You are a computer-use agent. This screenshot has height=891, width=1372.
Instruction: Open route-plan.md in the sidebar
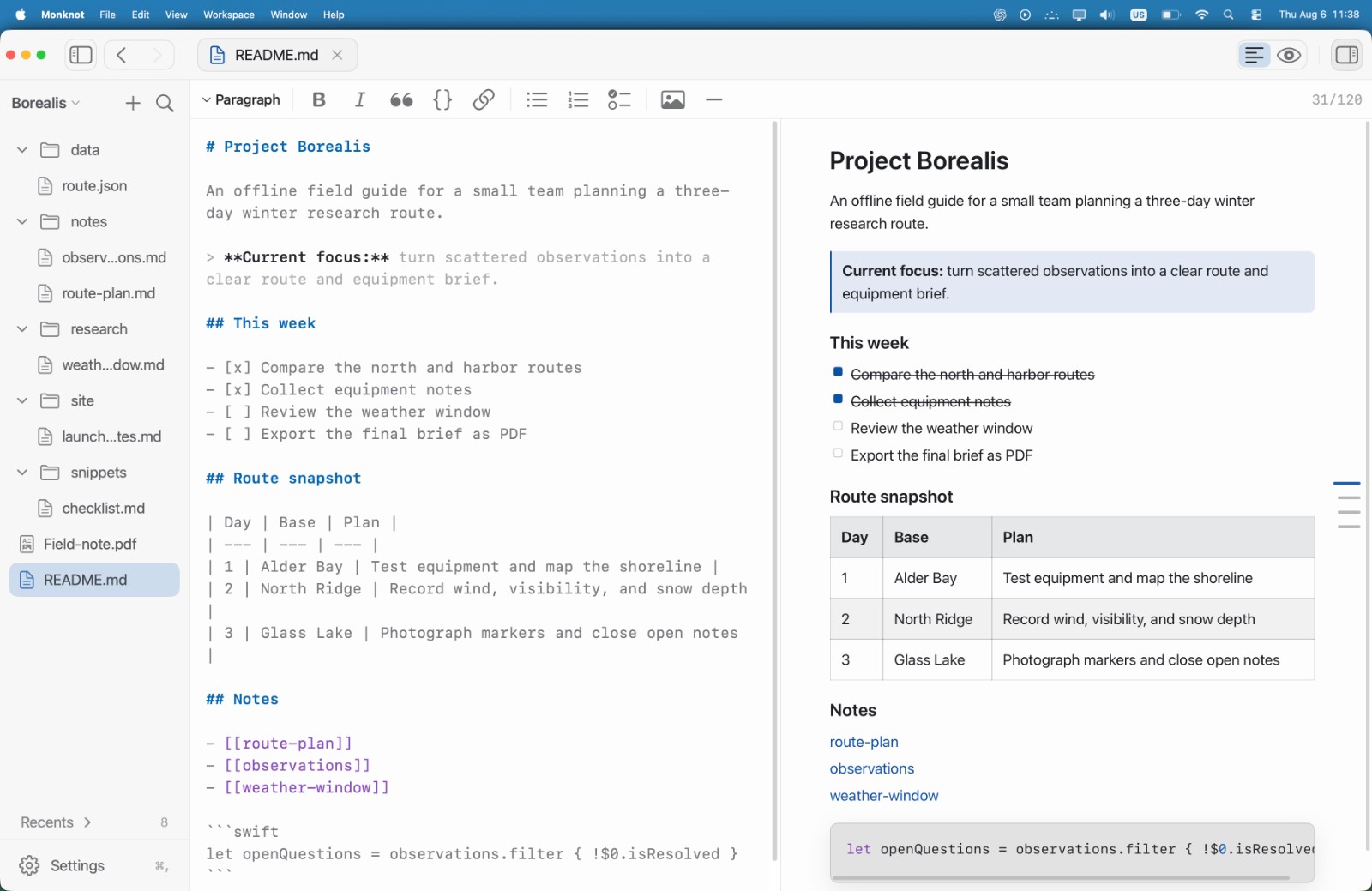point(94,293)
